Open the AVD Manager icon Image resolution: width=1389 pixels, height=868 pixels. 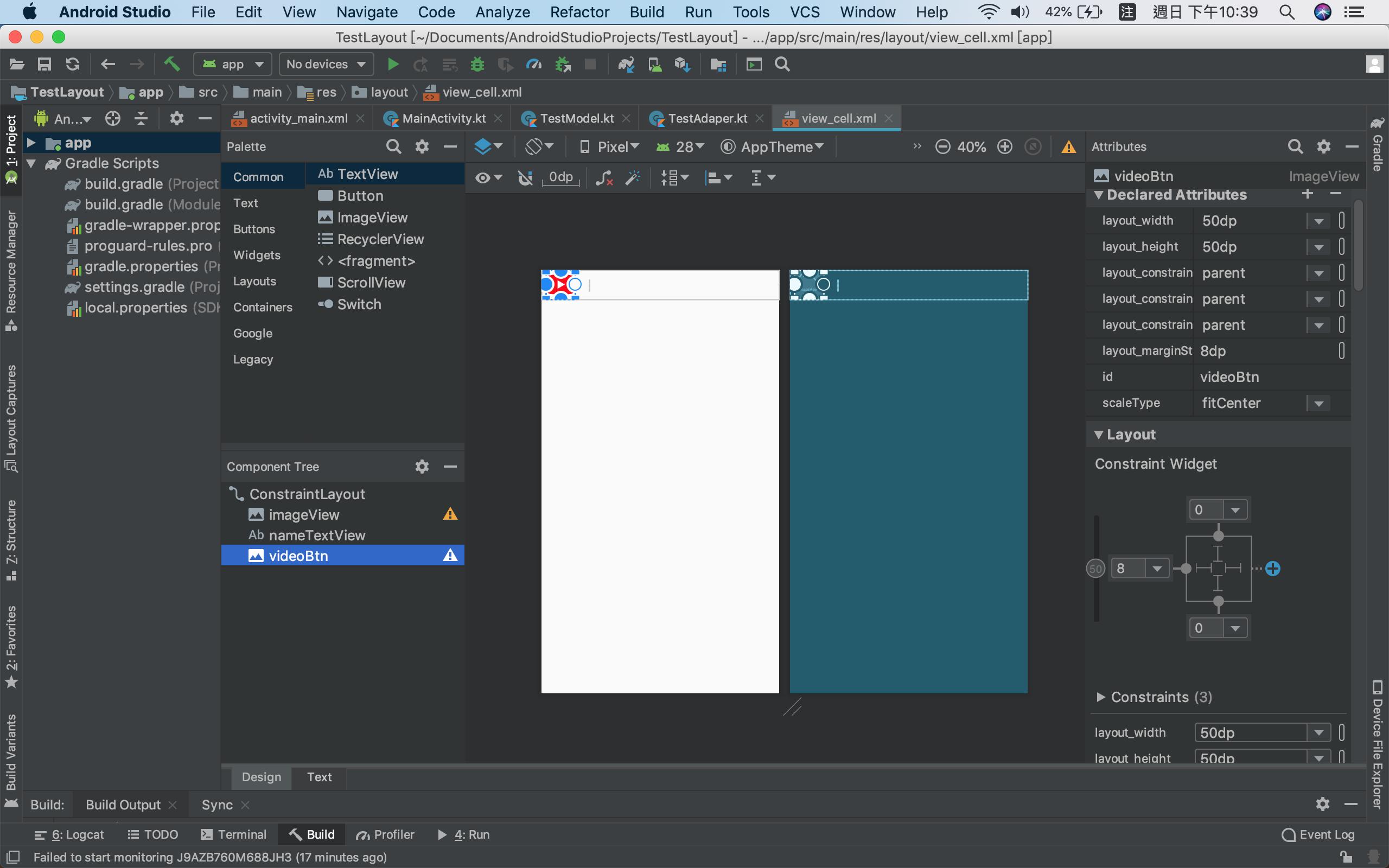click(654, 65)
